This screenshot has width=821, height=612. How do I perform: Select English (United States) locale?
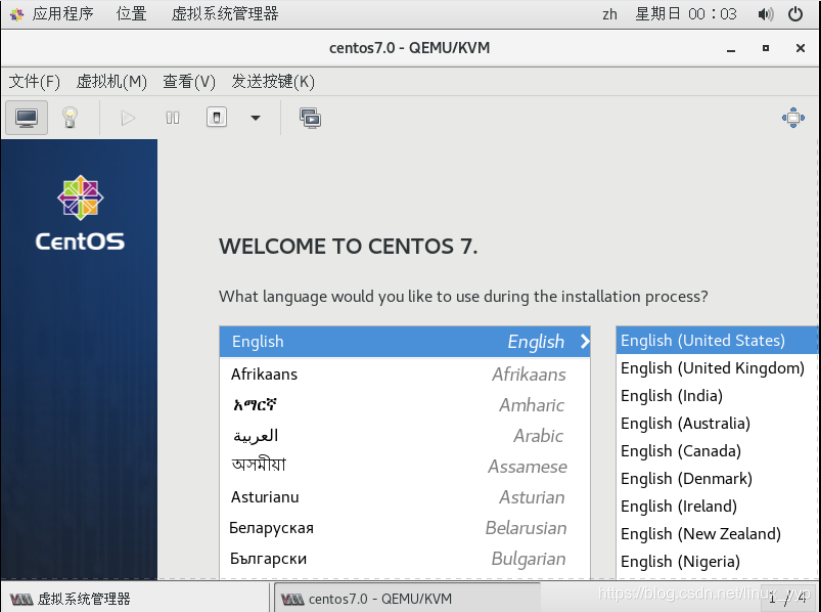[717, 340]
